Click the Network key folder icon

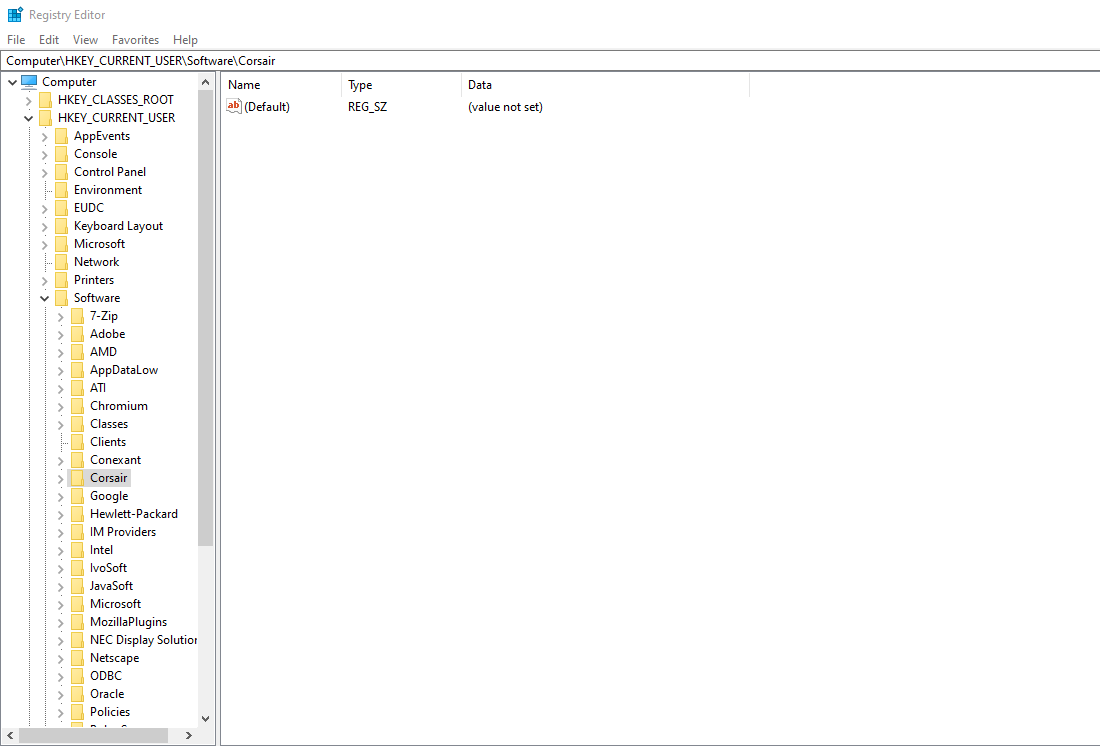[62, 261]
